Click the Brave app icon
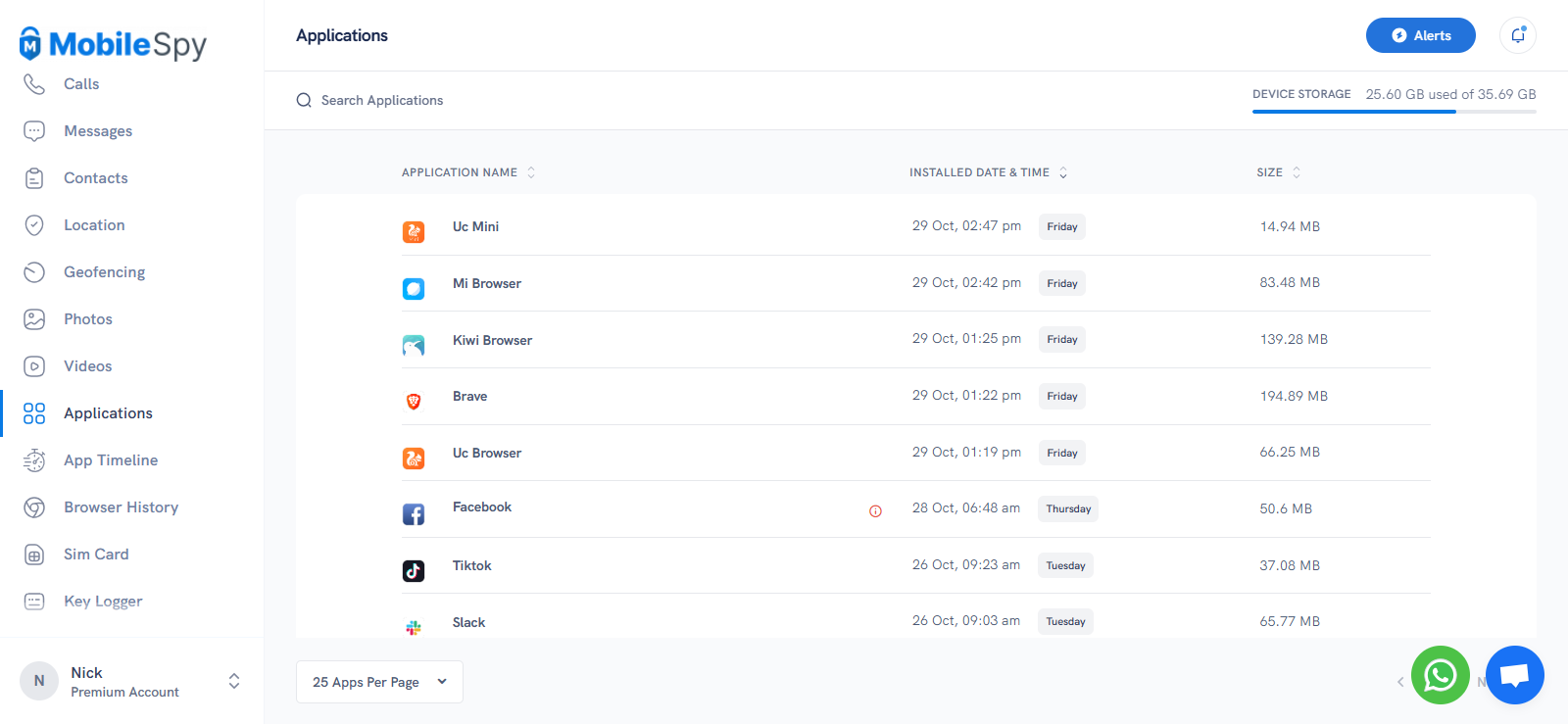 tap(414, 401)
